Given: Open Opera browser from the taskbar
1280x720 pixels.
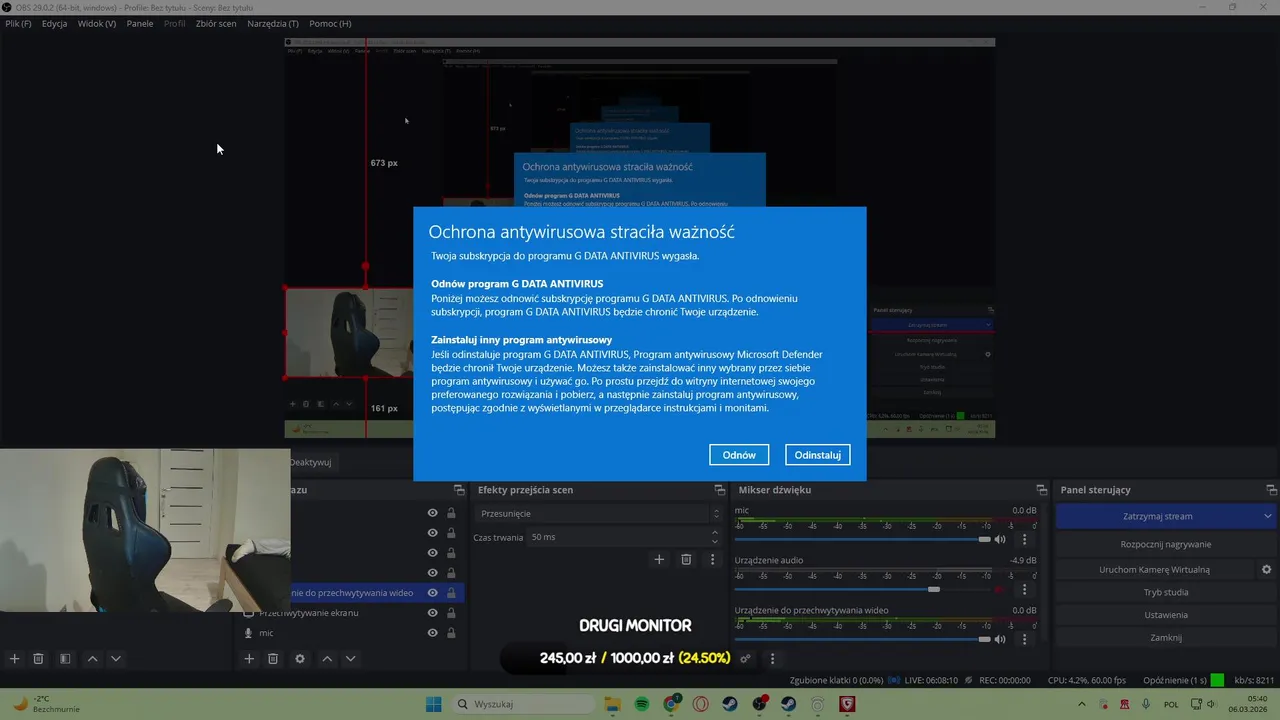Looking at the screenshot, I should [x=701, y=704].
